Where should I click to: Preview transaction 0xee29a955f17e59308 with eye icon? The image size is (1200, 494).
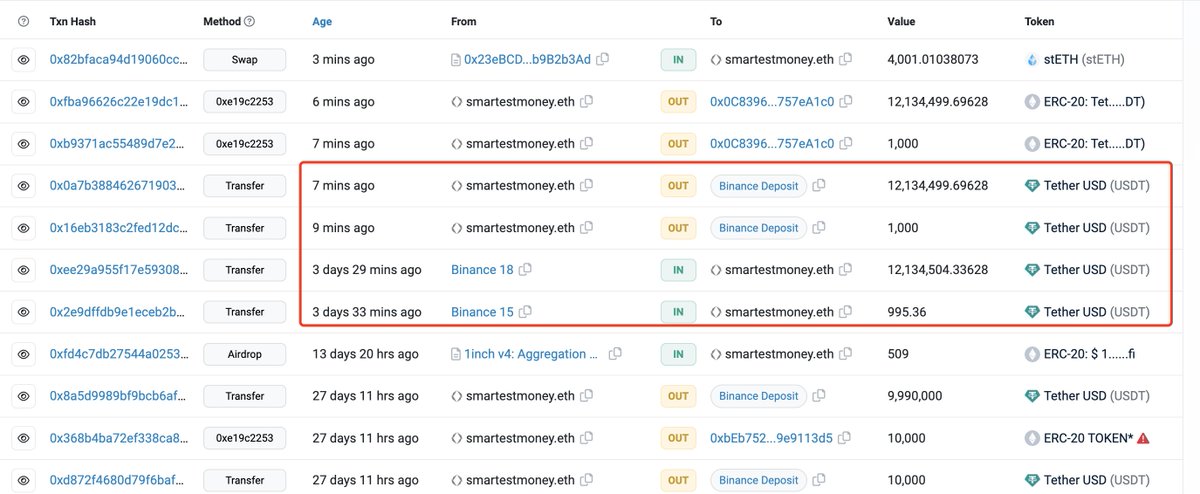(24, 270)
